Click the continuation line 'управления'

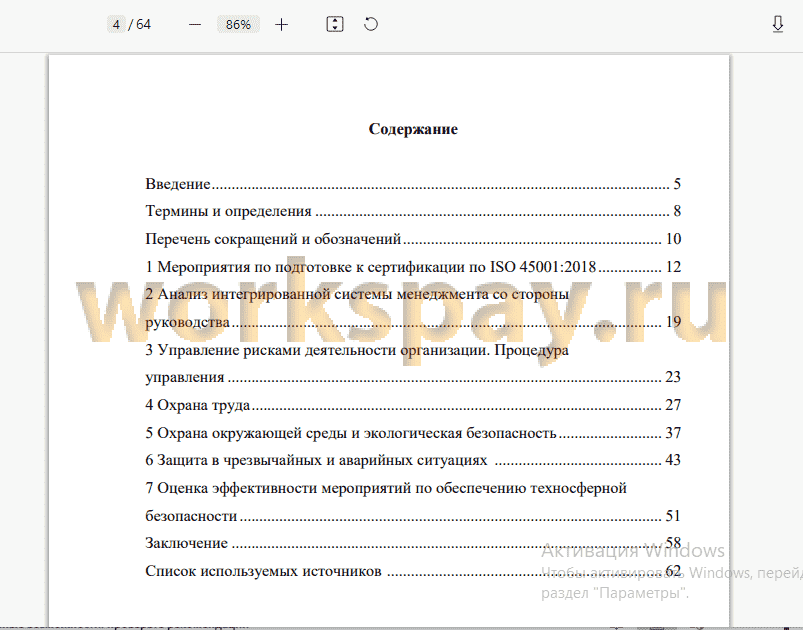click(185, 377)
